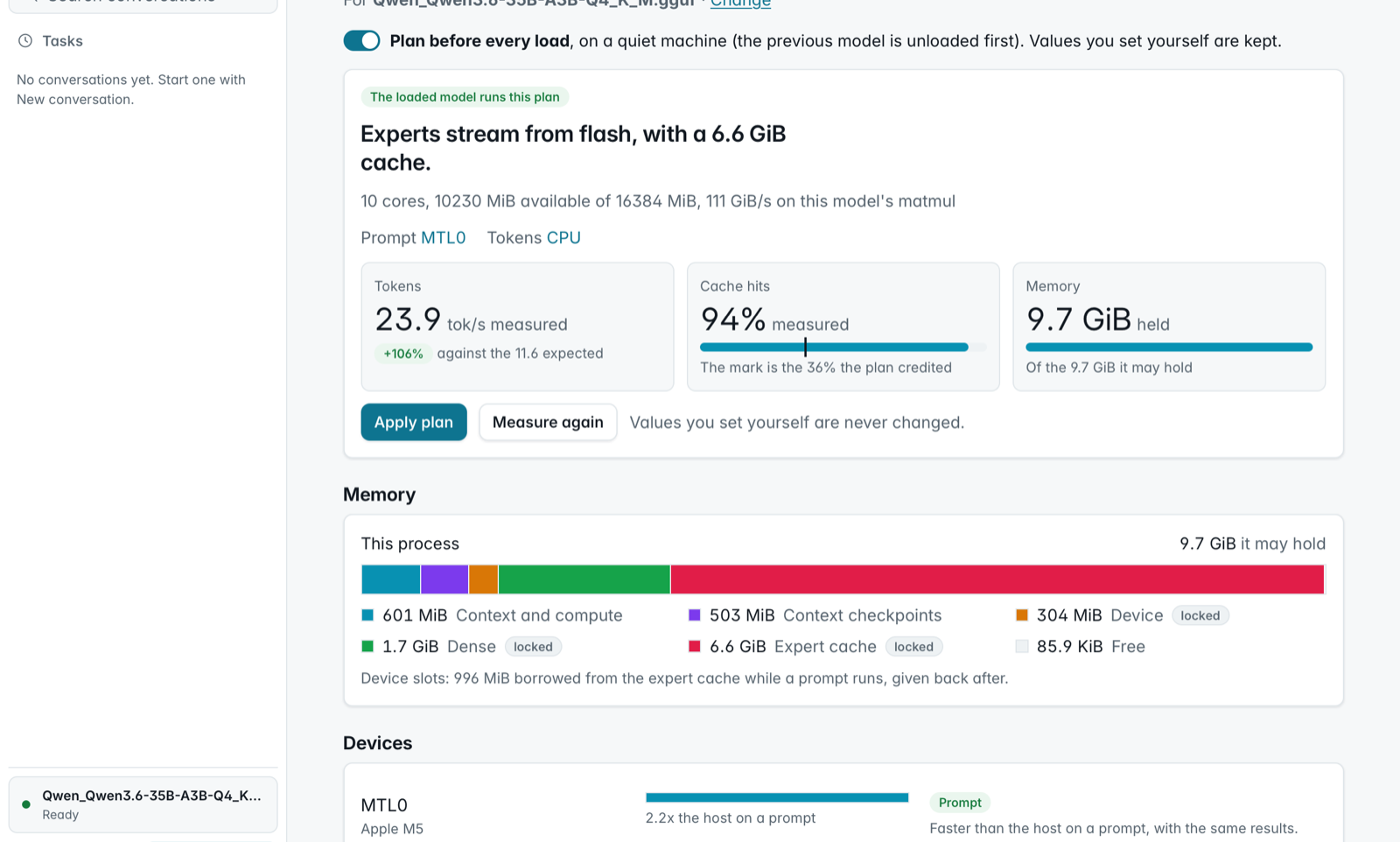Click "The mark is the 36% the plan credited"

(826, 368)
